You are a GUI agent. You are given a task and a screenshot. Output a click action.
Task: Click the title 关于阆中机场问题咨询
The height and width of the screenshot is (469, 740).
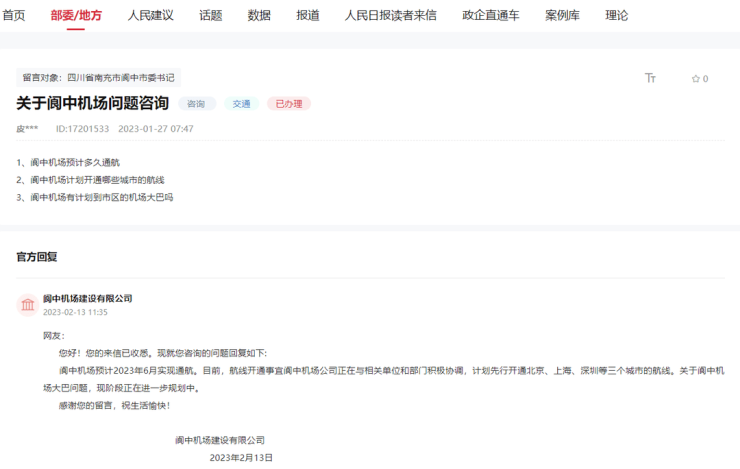pos(92,104)
